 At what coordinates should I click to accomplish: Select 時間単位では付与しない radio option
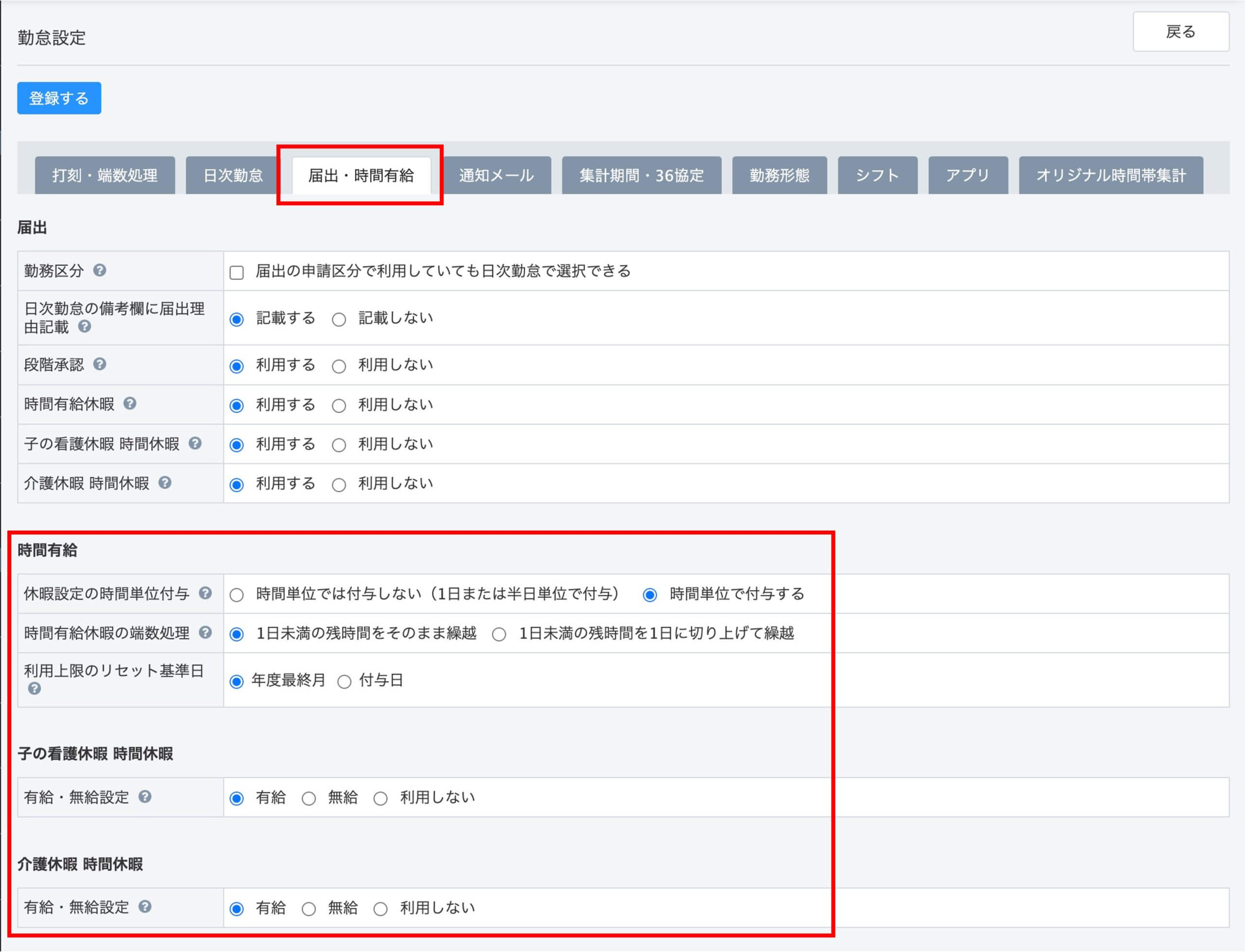[237, 595]
